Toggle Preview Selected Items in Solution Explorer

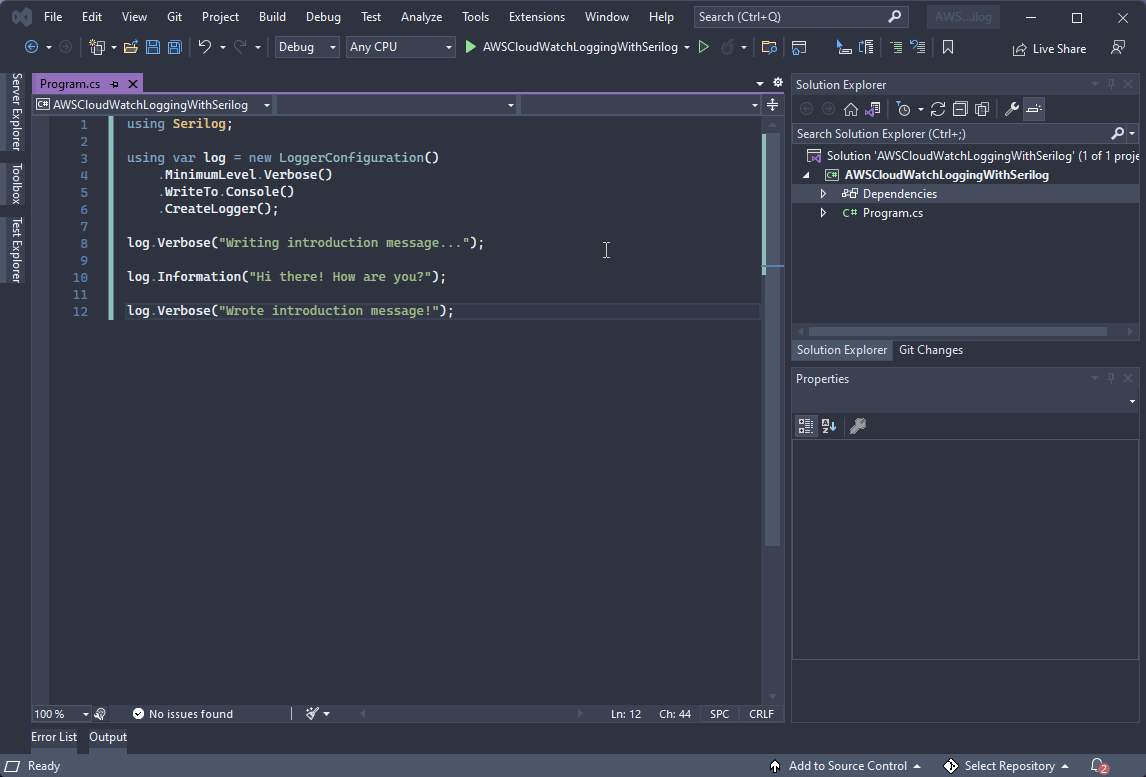pyautogui.click(x=1034, y=109)
